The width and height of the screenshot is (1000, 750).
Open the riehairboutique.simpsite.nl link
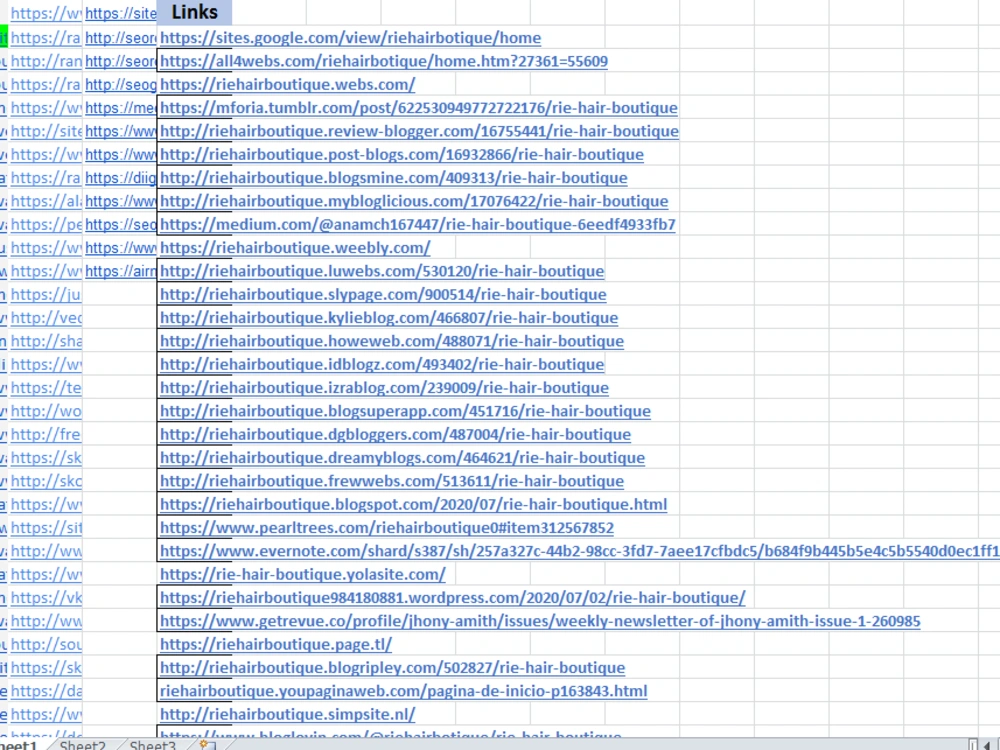(287, 714)
